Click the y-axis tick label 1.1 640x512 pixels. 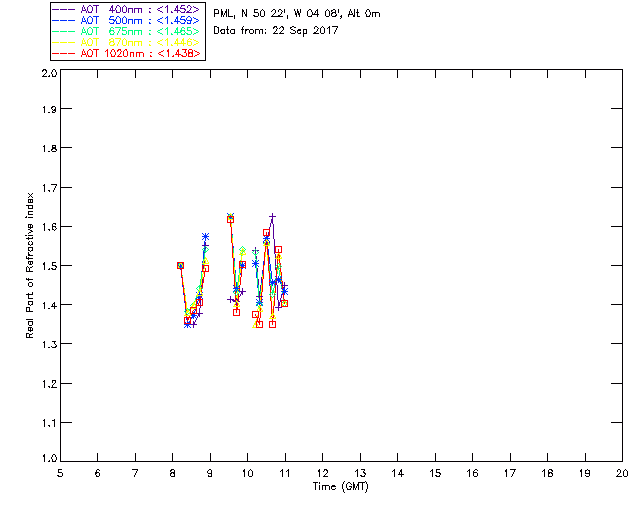tap(49, 423)
